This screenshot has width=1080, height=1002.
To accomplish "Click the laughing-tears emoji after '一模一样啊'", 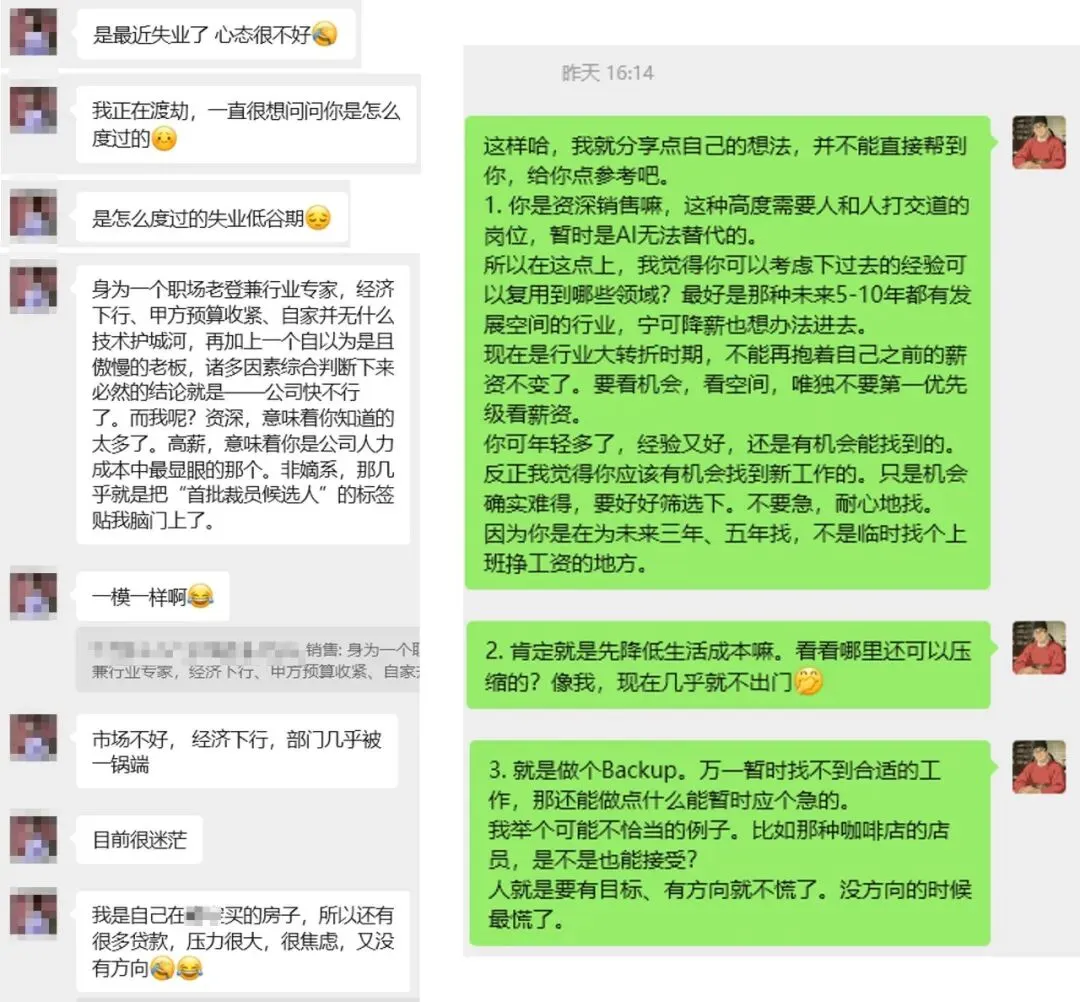I will tap(200, 596).
